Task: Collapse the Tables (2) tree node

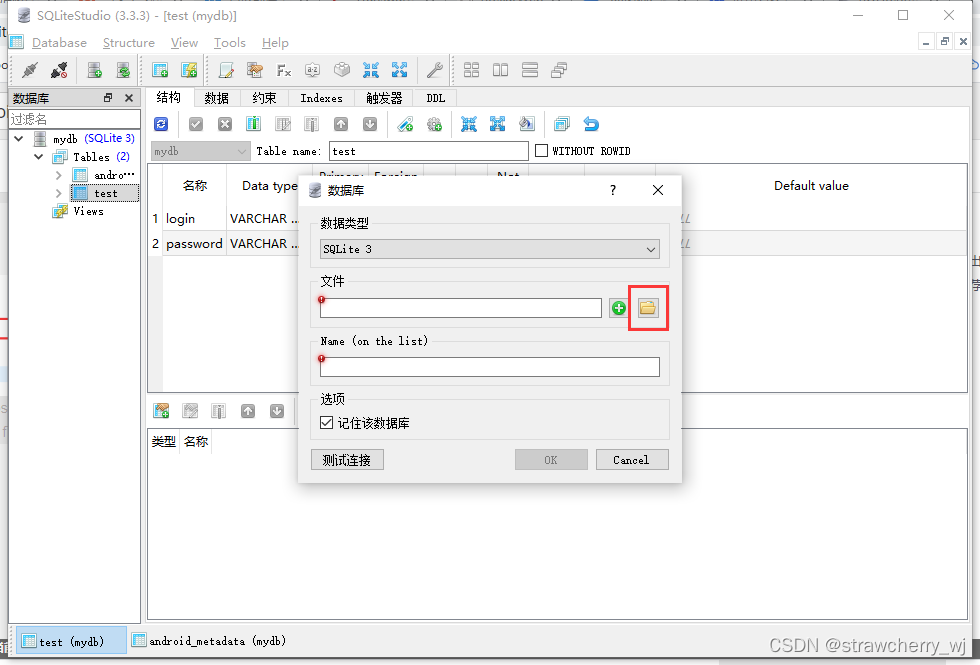Action: coord(39,157)
